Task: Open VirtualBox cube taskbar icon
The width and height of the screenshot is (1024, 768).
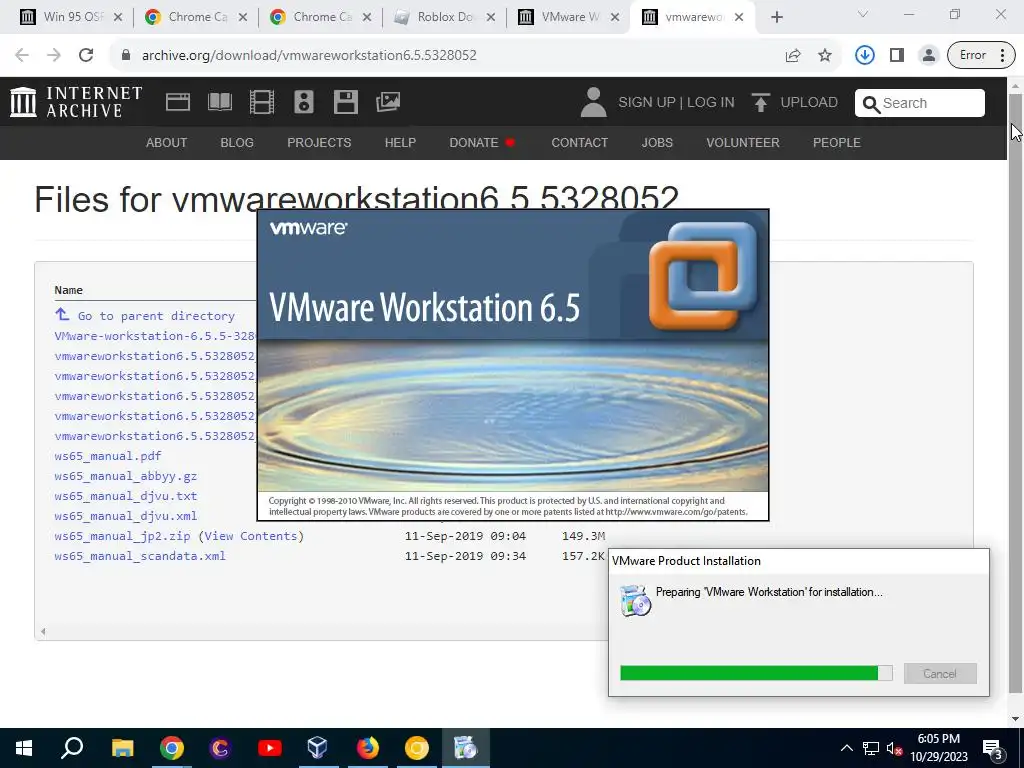Action: coord(317,747)
